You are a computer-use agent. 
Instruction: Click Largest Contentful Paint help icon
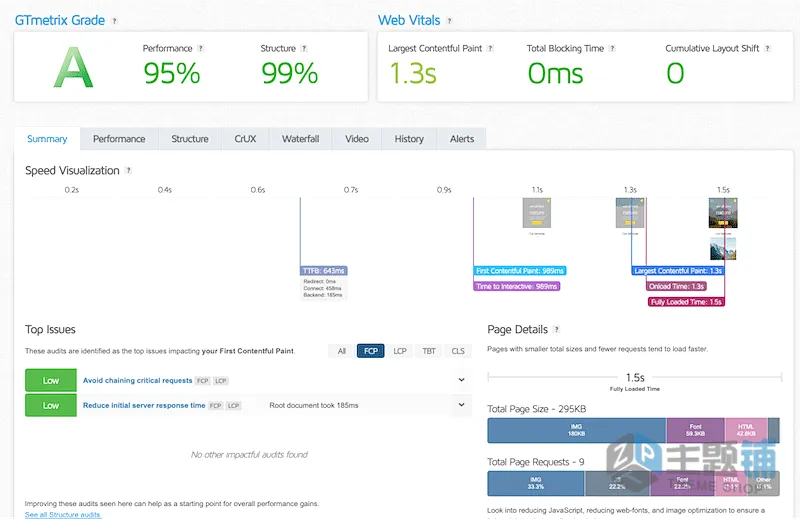[490, 48]
